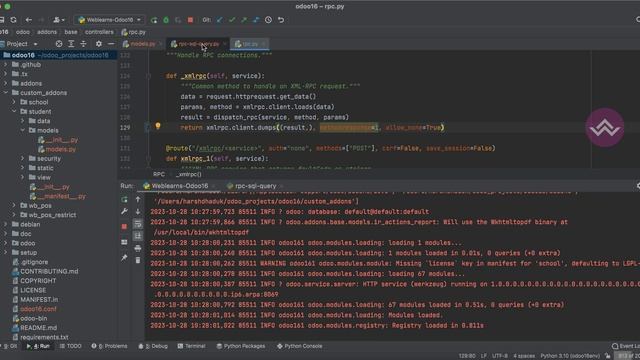The height and width of the screenshot is (360, 640).
Task: Click the synchronize/reload icon in toolbar
Action: coord(13,20)
